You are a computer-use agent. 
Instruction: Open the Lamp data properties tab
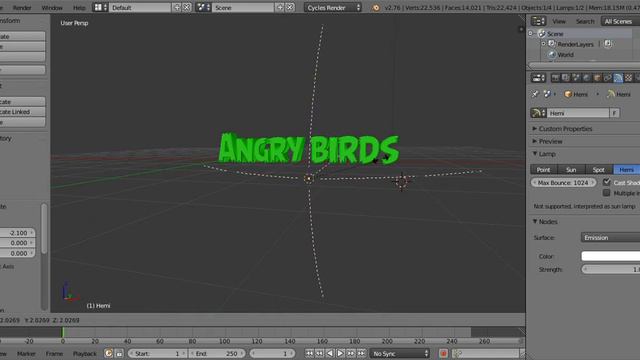pyautogui.click(x=618, y=78)
